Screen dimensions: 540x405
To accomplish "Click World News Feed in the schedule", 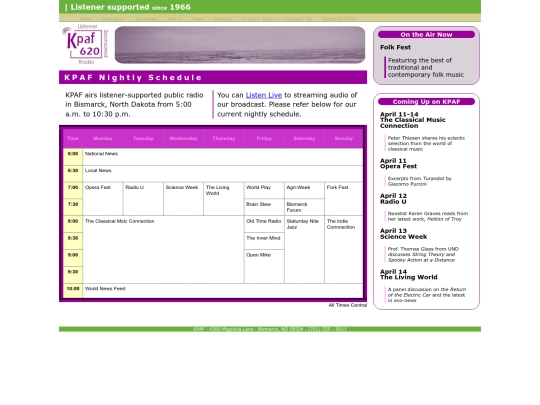I will coord(223,291).
